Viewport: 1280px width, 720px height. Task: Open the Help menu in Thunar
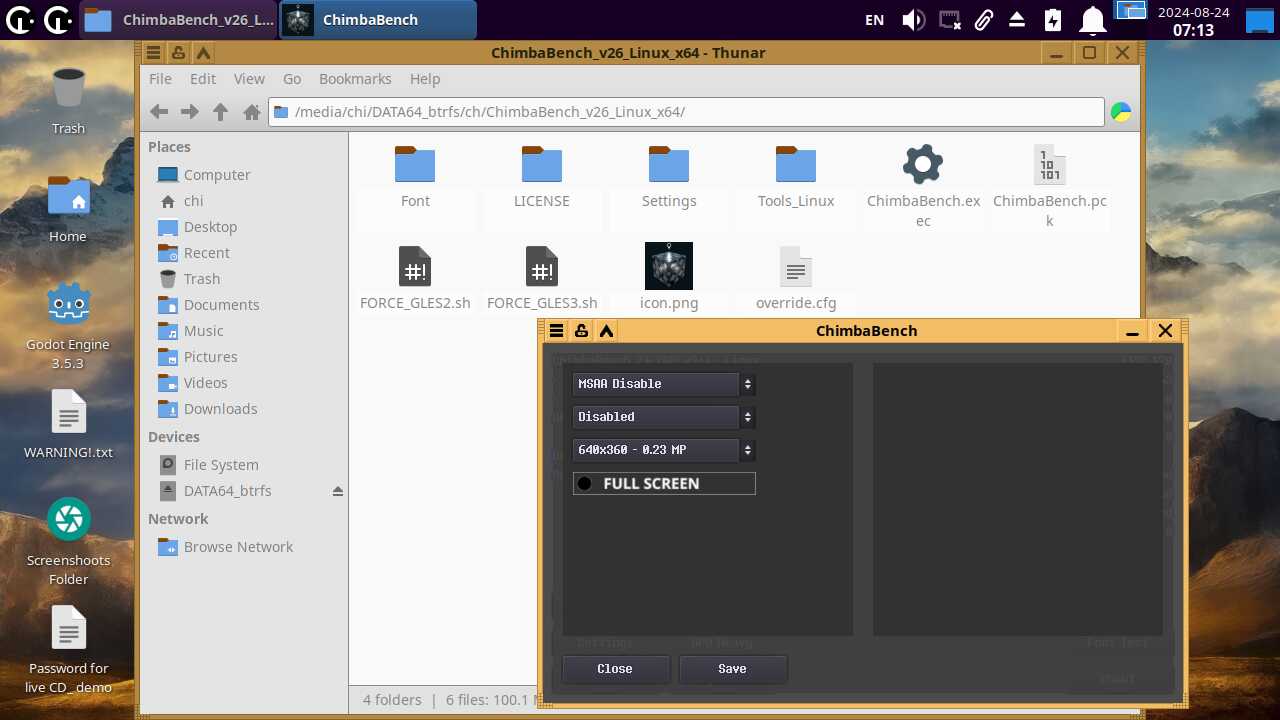coord(425,79)
